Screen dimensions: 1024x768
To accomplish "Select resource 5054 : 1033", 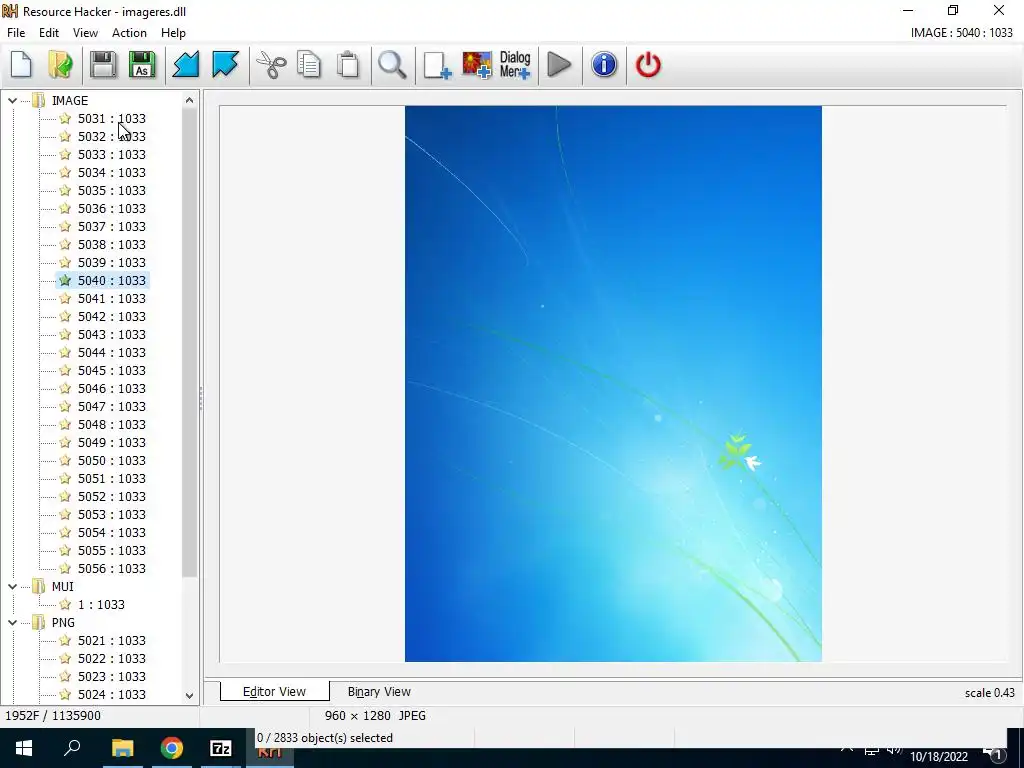I will 112,533.
